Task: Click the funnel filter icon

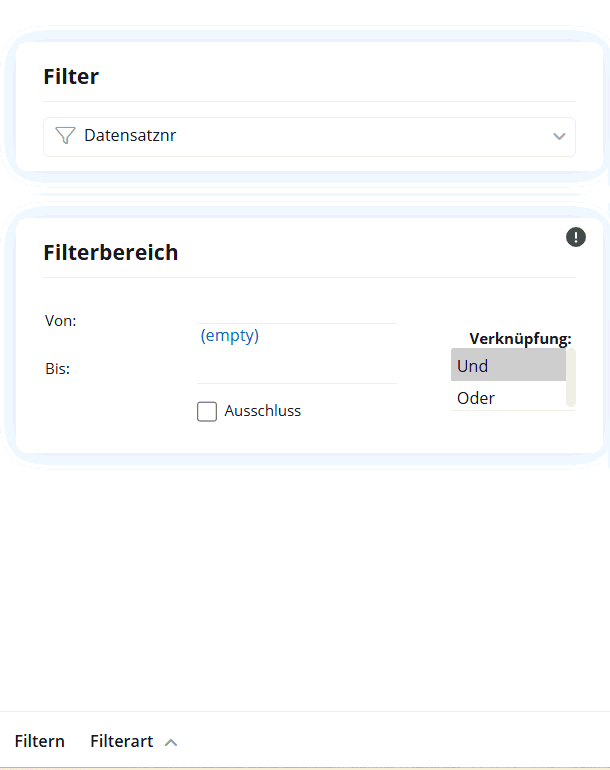Action: [65, 136]
